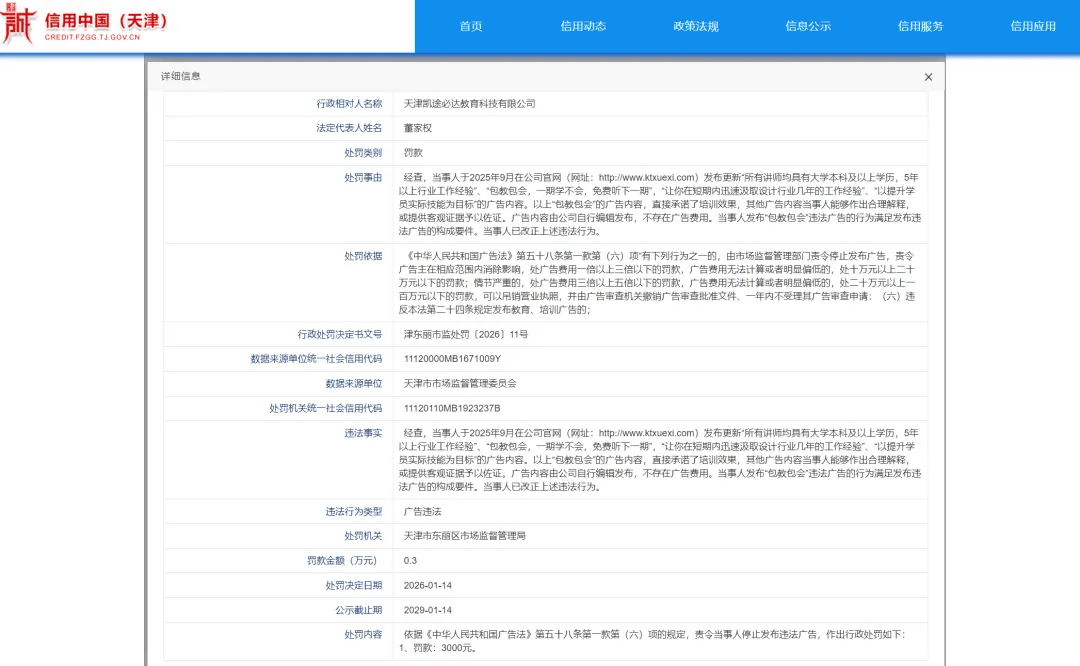1080x666 pixels.
Task: Click the legal representative name 董家权
Action: coord(417,128)
